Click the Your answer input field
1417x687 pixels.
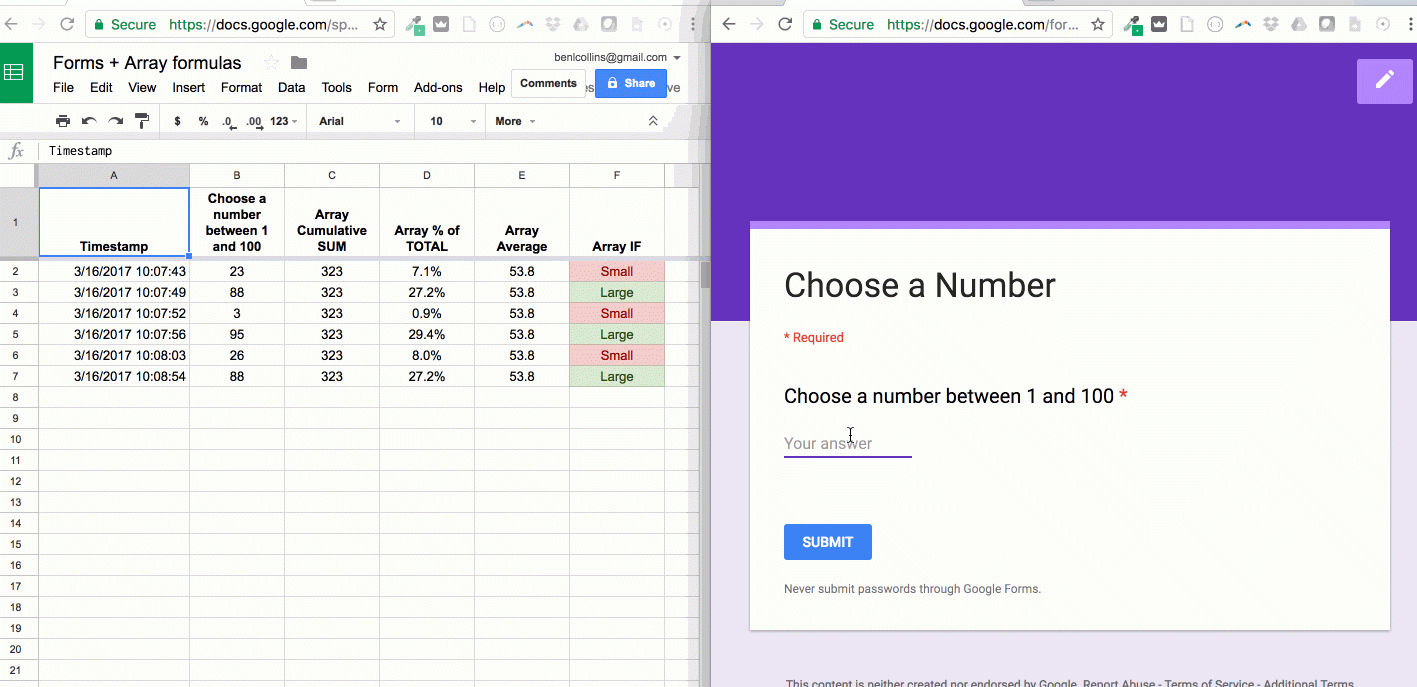[x=848, y=442]
